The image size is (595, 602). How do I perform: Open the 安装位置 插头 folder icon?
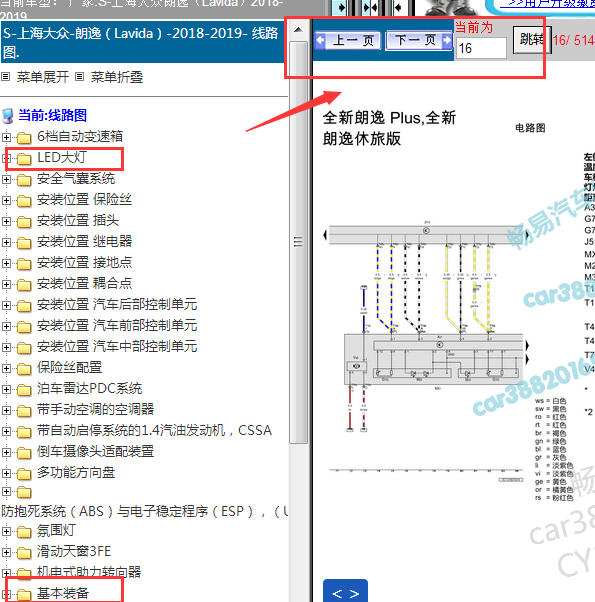(x=24, y=222)
